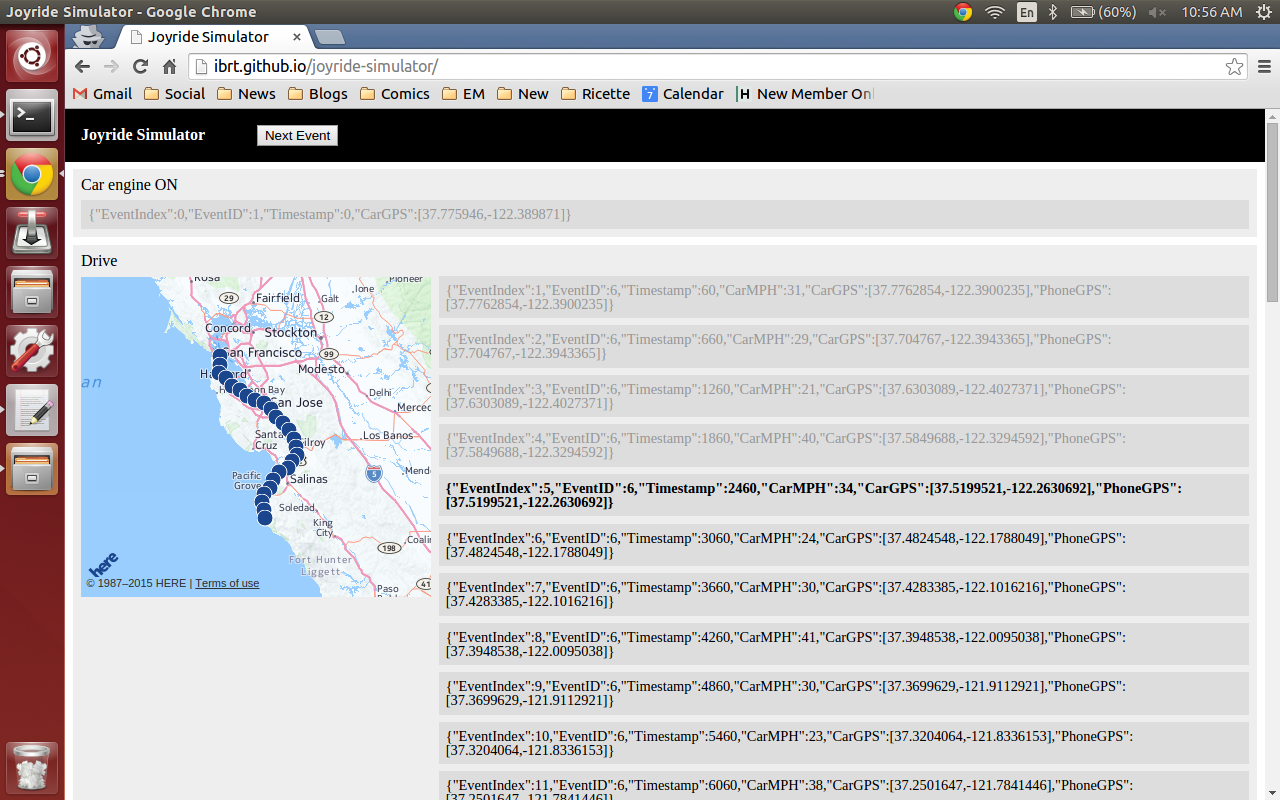Select the EventIndex 2 JSON entry
Viewport: 1280px width, 800px height.
pos(844,346)
